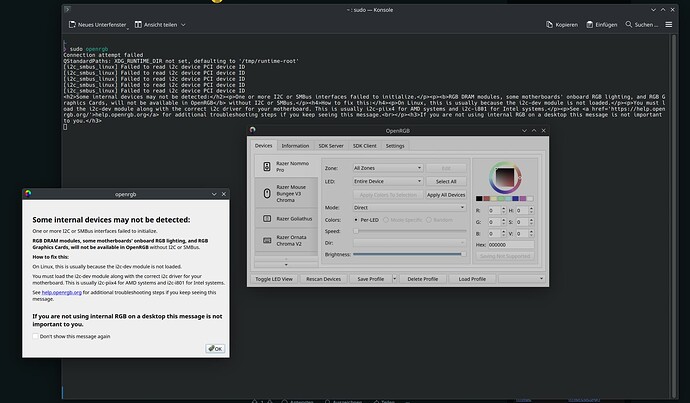The width and height of the screenshot is (690, 403).
Task: Click OpenRGB window title bar app icon
Action: (253, 130)
